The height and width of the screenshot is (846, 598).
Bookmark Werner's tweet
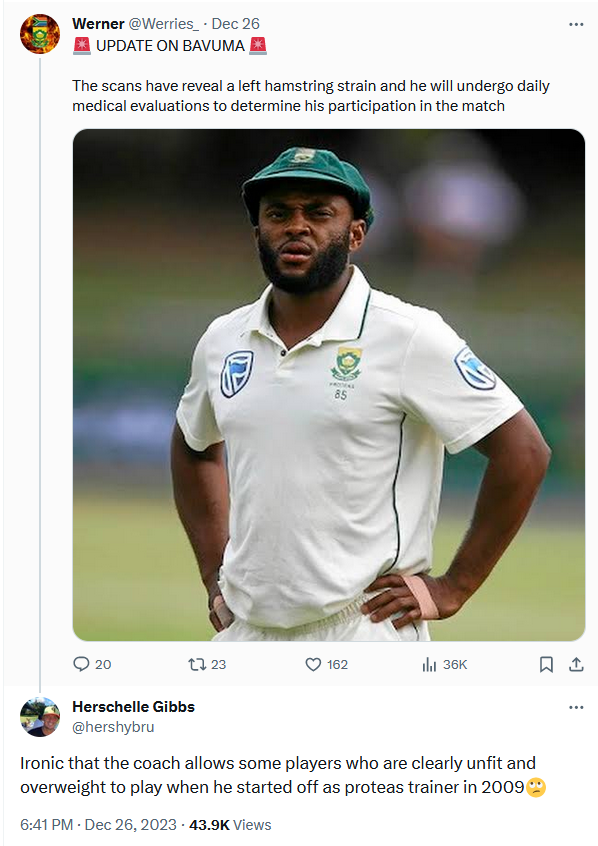(546, 664)
